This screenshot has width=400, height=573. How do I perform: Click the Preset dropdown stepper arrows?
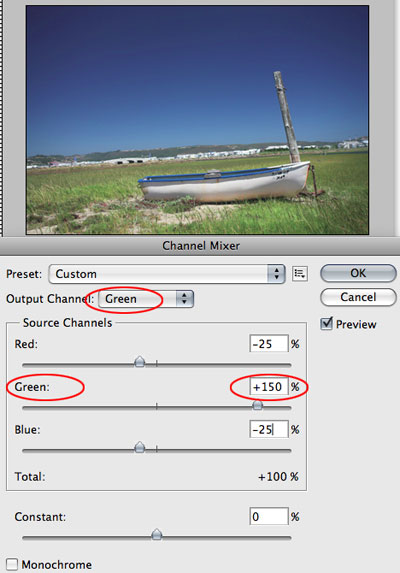click(x=276, y=274)
